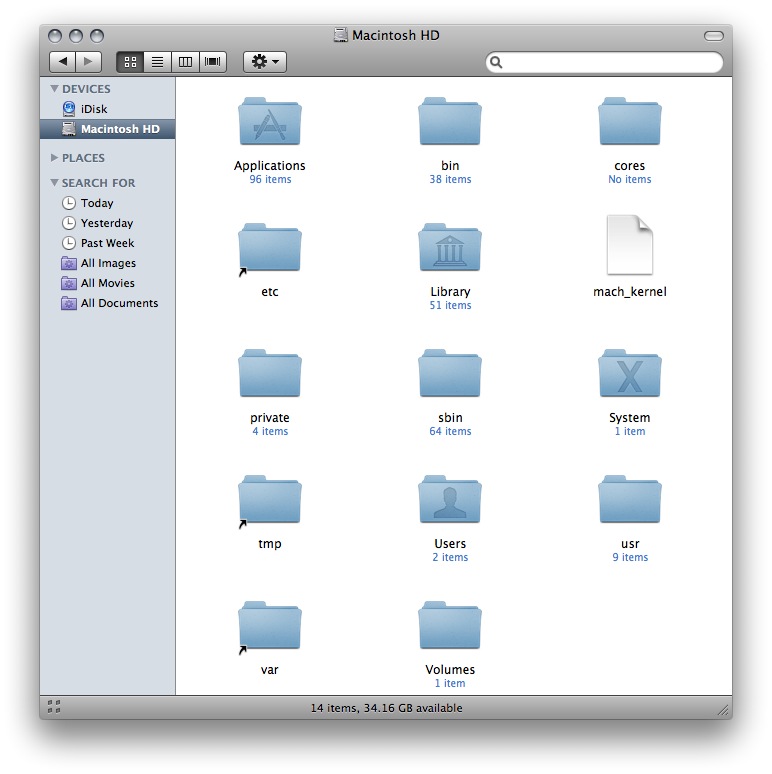
Task: Click the '96 items' count text
Action: 270,179
